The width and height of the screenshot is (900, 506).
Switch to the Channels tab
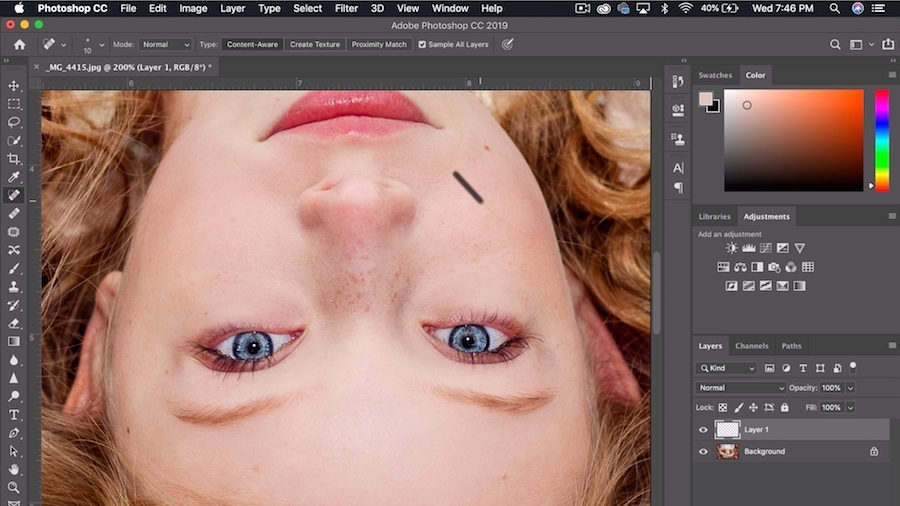pyautogui.click(x=751, y=346)
